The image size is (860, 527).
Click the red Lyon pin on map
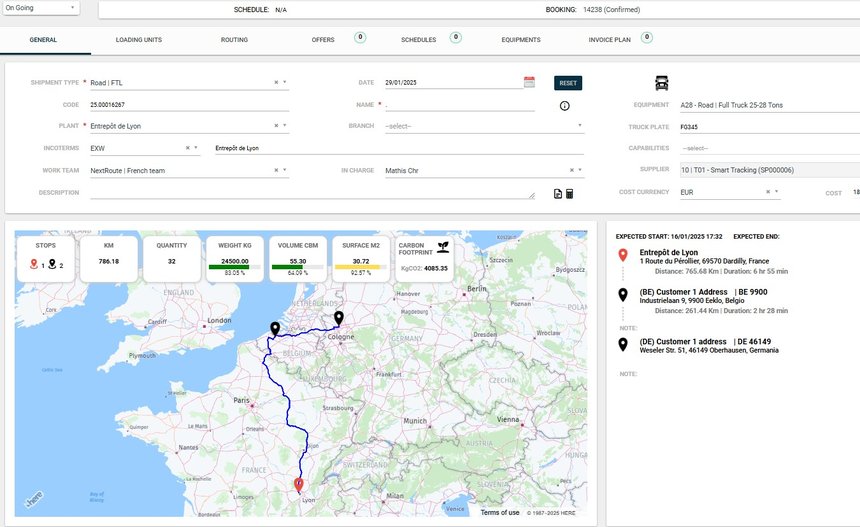[x=298, y=485]
